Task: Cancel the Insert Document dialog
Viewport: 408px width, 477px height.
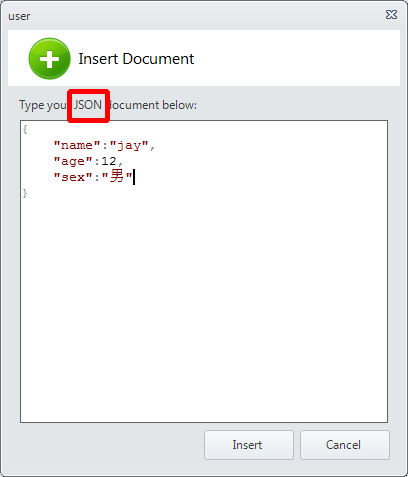Action: (345, 445)
